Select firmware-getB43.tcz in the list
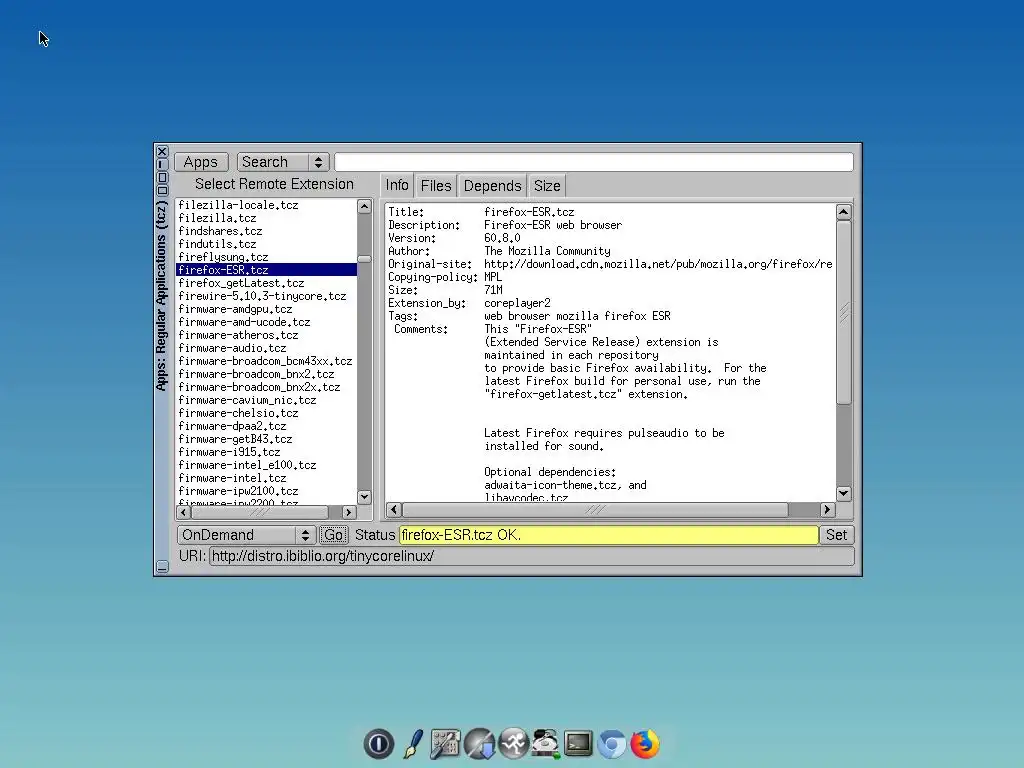The image size is (1024, 768). coord(266,439)
